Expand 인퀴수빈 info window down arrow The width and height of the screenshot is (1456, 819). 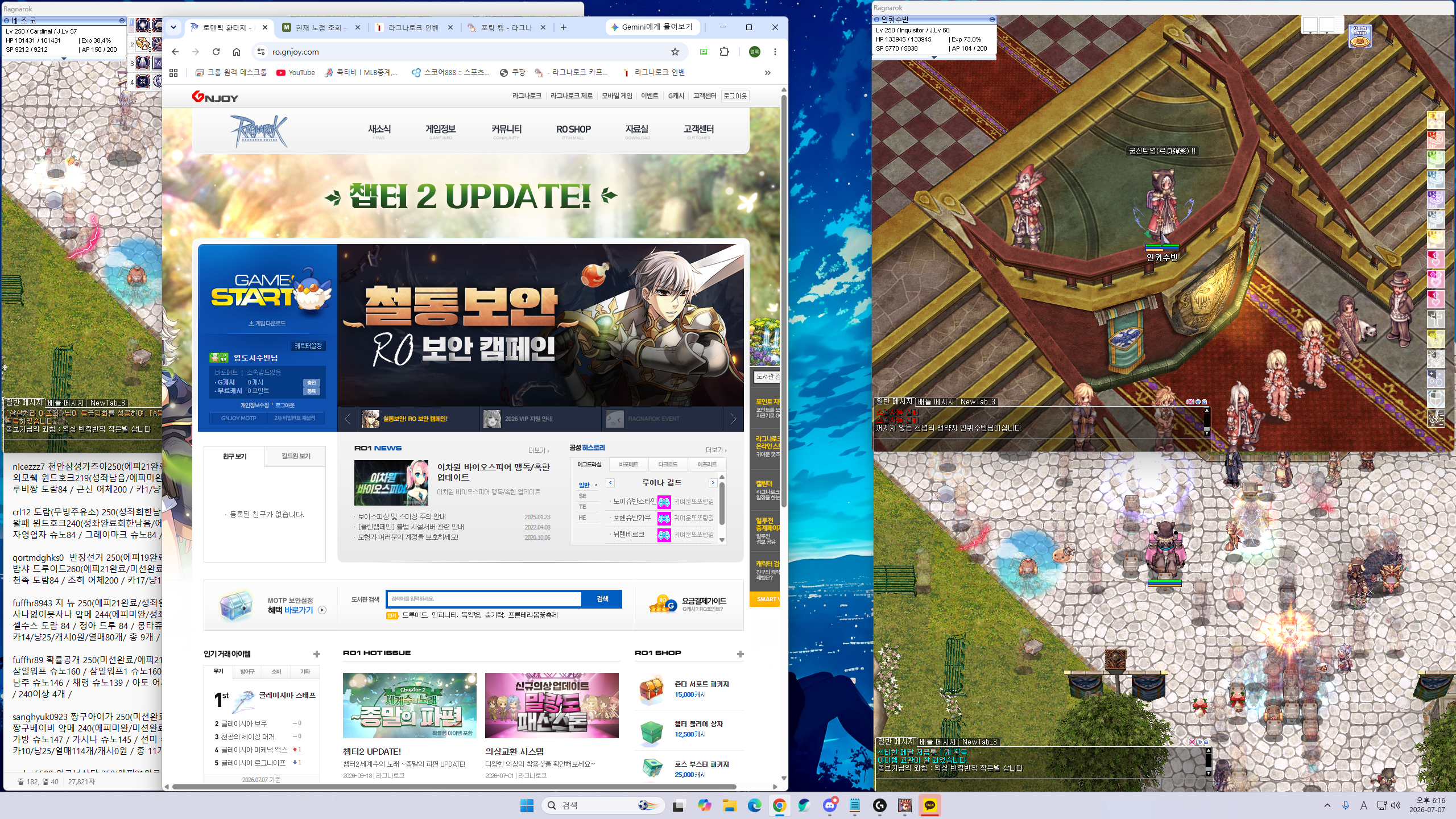934,57
